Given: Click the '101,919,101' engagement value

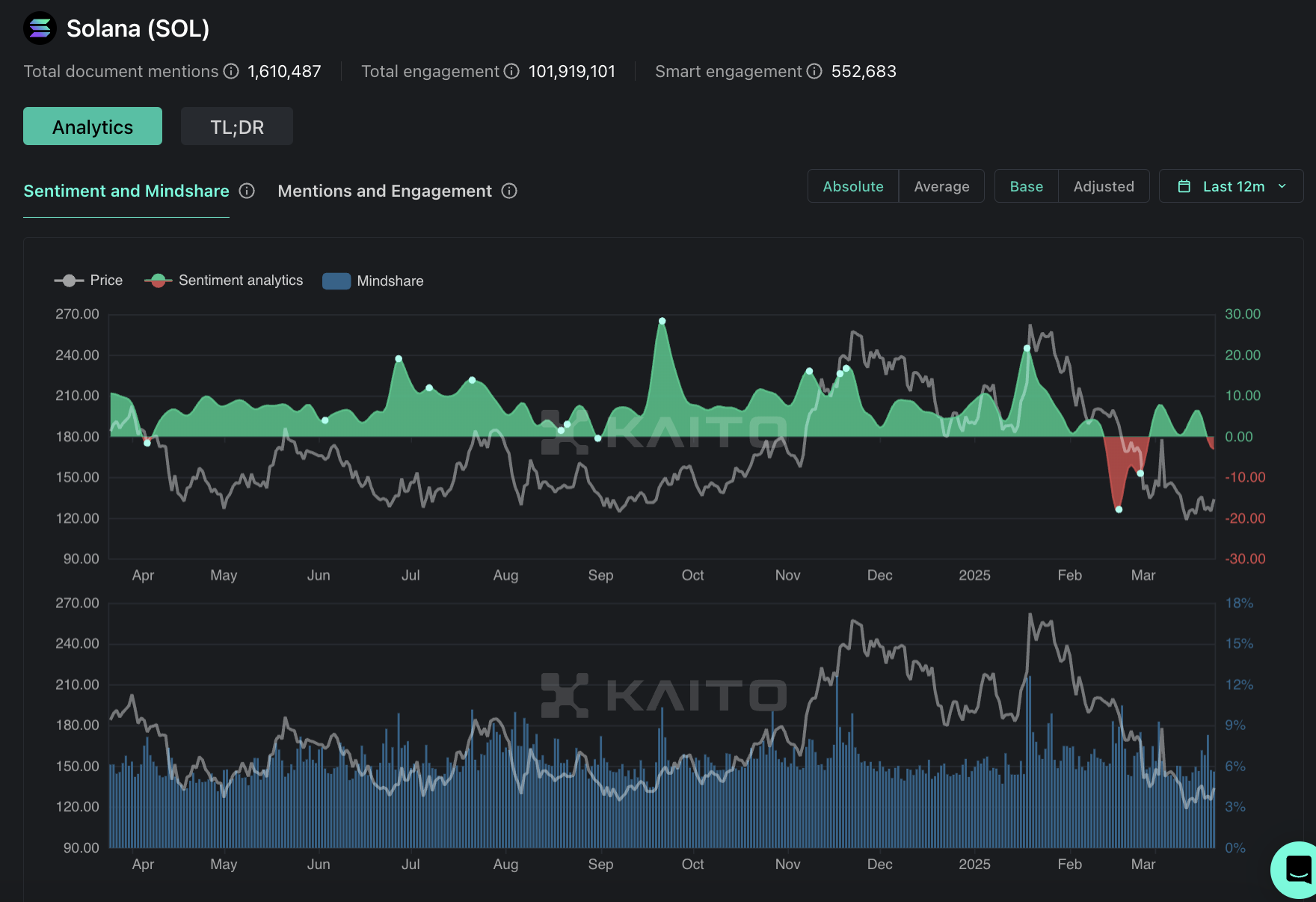Looking at the screenshot, I should [572, 72].
